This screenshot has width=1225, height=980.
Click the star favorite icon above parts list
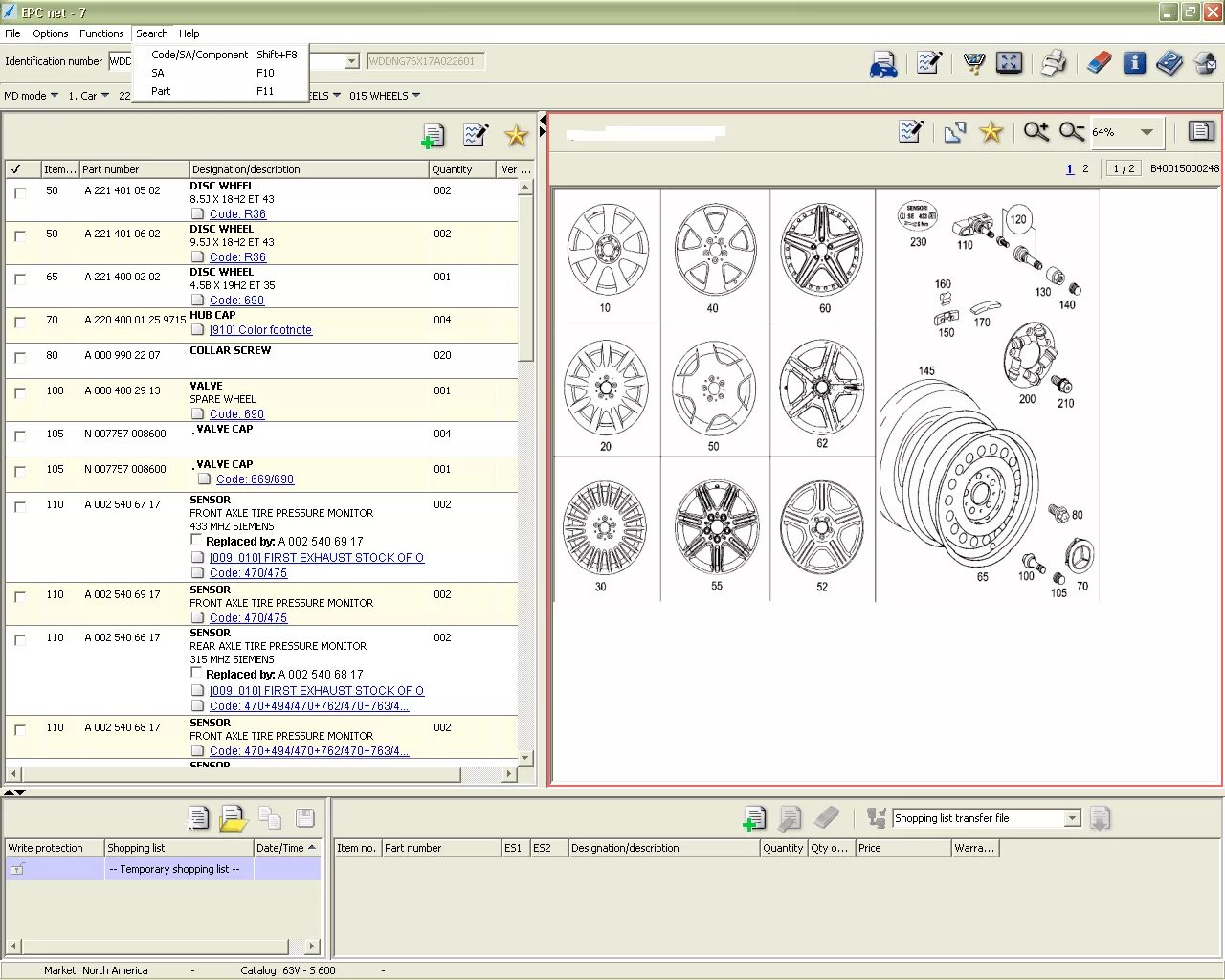pyautogui.click(x=516, y=136)
